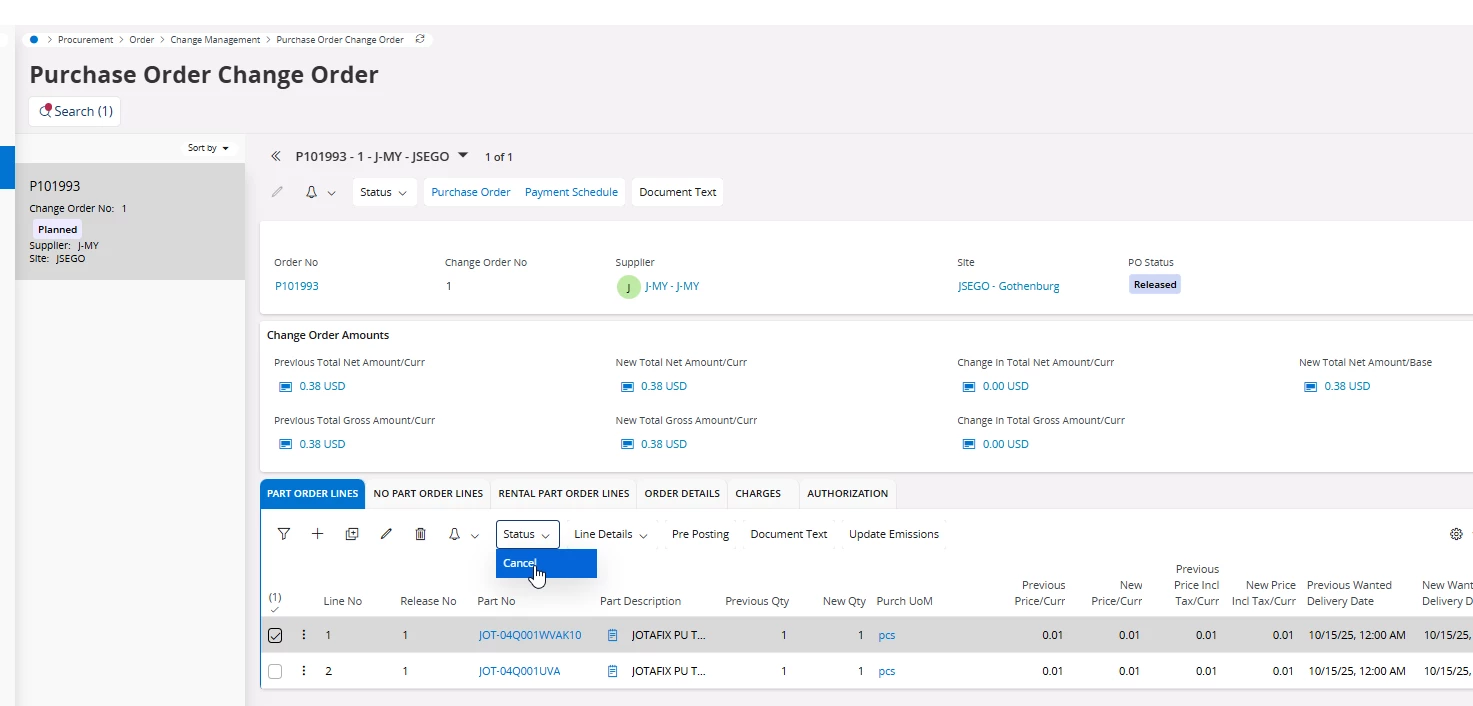1473x706 pixels.
Task: Click the filter icon in lines toolbar
Action: [284, 534]
